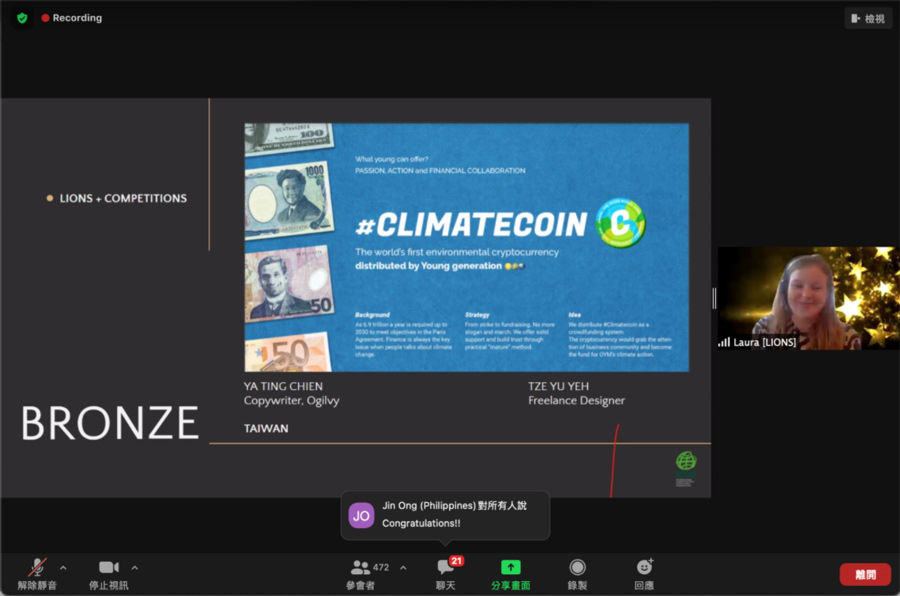Viewport: 900px width, 596px height.
Task: Click the signal strength icon on Laura's video
Action: pos(724,342)
